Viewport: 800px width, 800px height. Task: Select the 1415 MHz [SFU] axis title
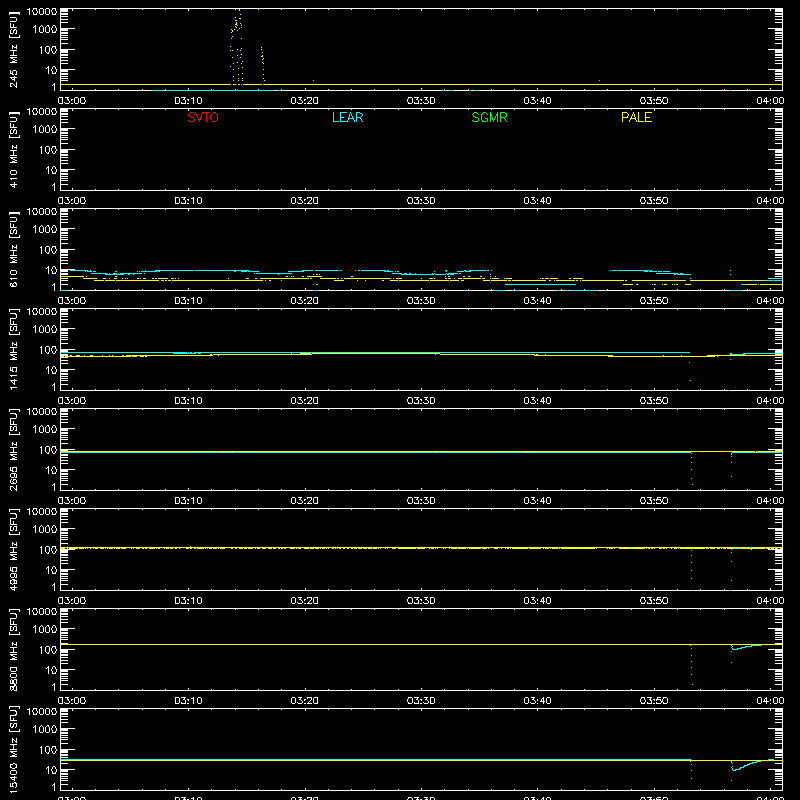tap(13, 349)
